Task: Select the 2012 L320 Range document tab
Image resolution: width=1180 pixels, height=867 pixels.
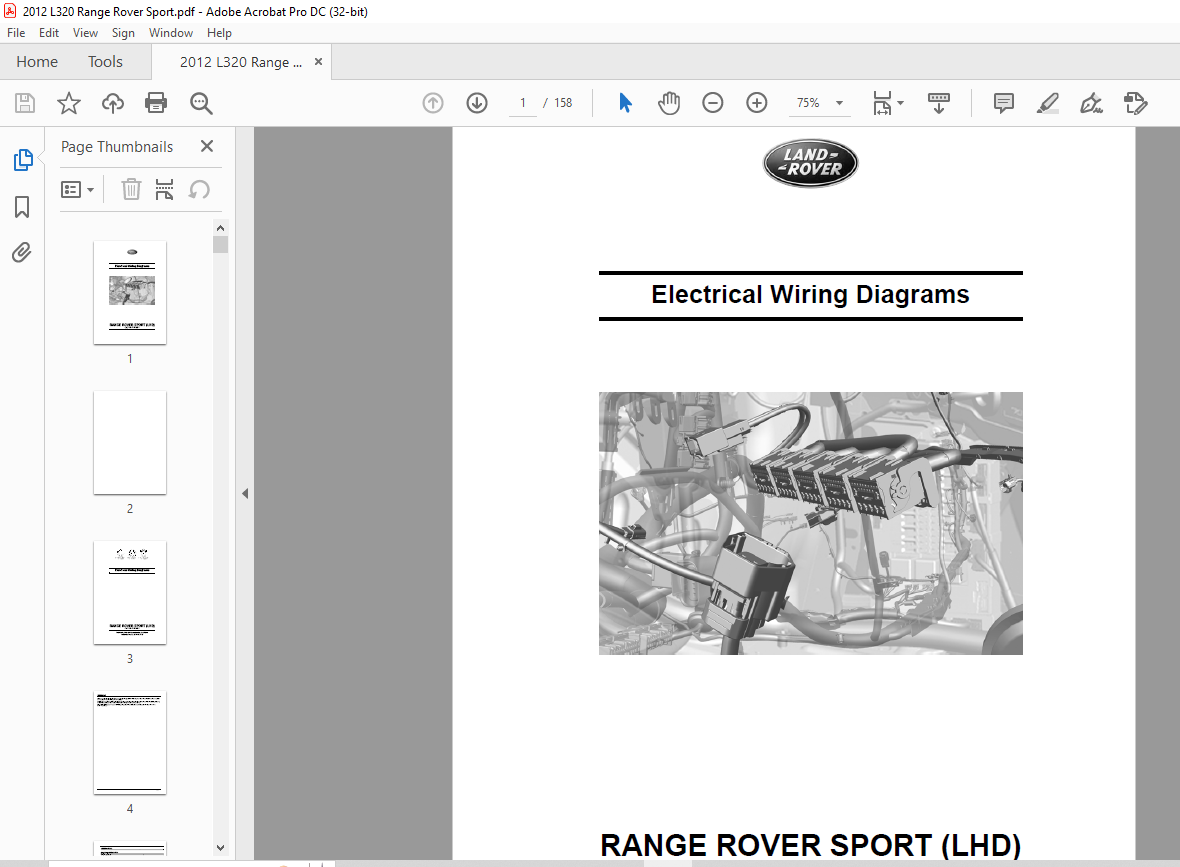Action: point(240,62)
